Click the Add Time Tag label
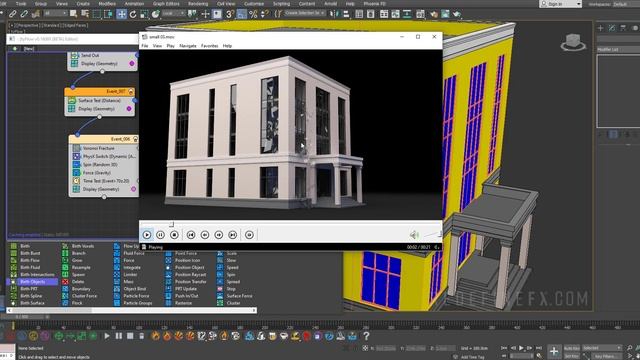The width and height of the screenshot is (640, 360). click(472, 357)
